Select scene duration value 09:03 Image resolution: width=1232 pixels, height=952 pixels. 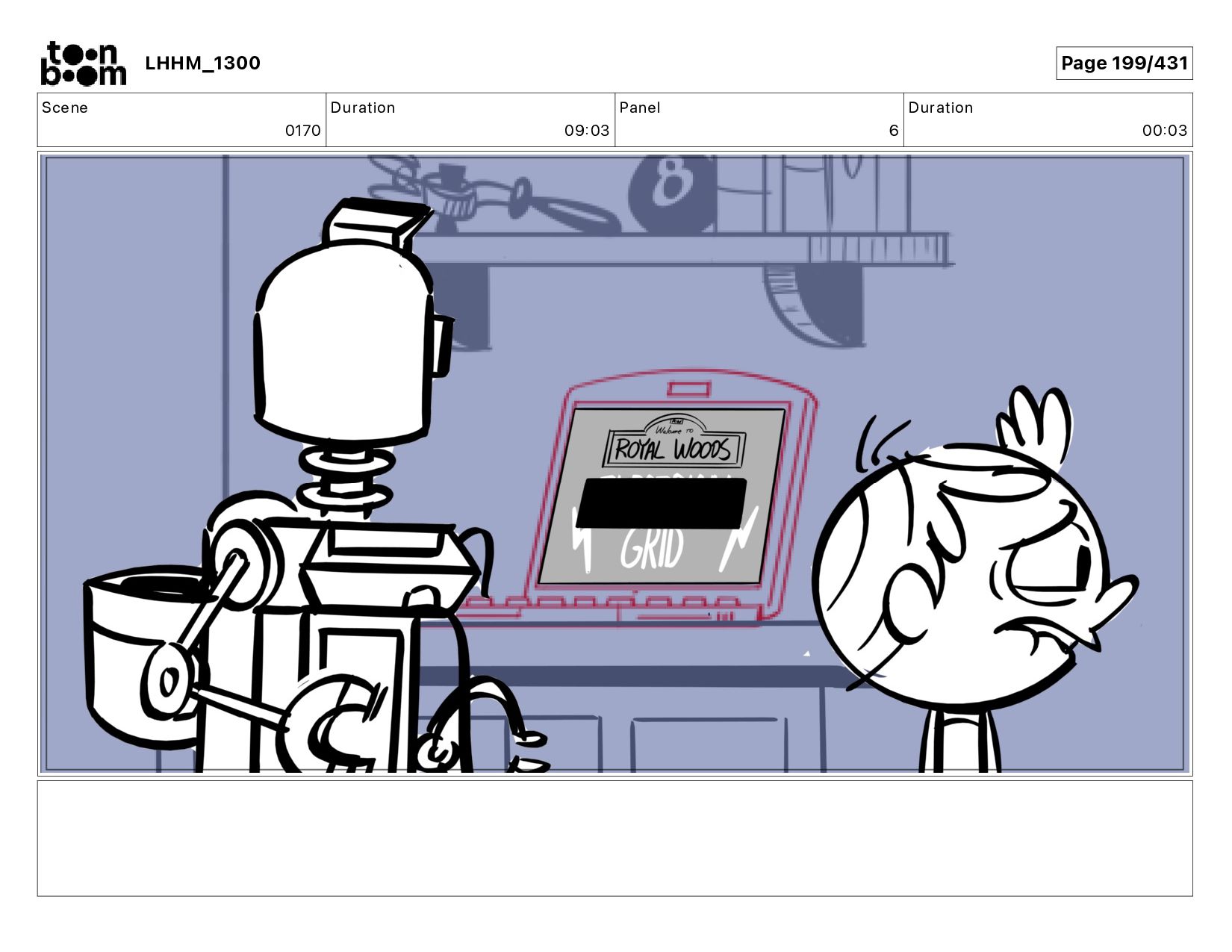coord(587,131)
